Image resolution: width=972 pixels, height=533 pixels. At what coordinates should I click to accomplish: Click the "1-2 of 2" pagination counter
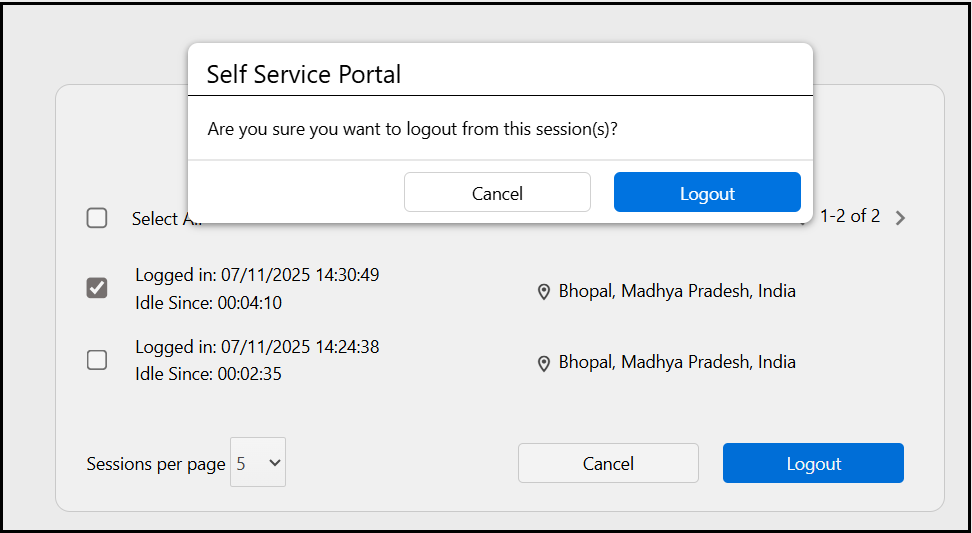[850, 216]
